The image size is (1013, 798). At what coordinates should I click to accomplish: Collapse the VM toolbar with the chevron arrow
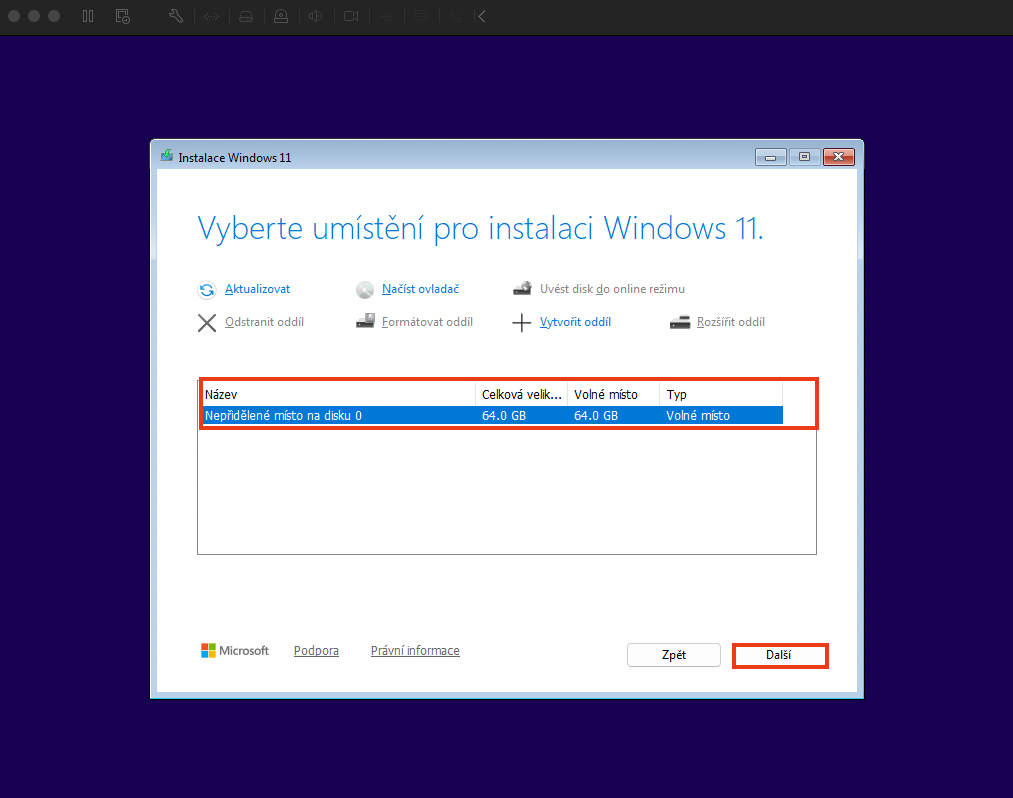[482, 16]
